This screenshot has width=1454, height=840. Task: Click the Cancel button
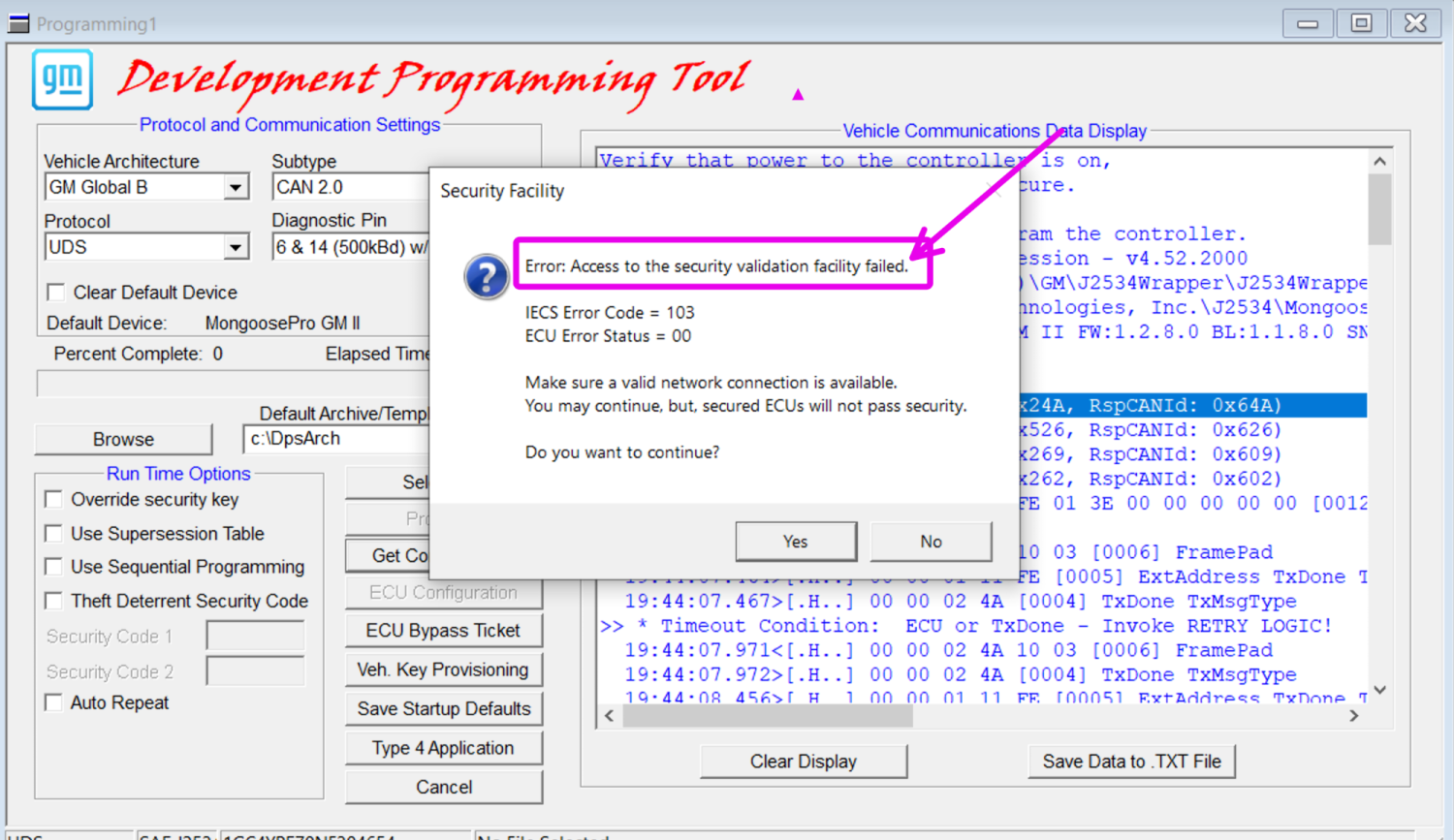click(x=444, y=788)
